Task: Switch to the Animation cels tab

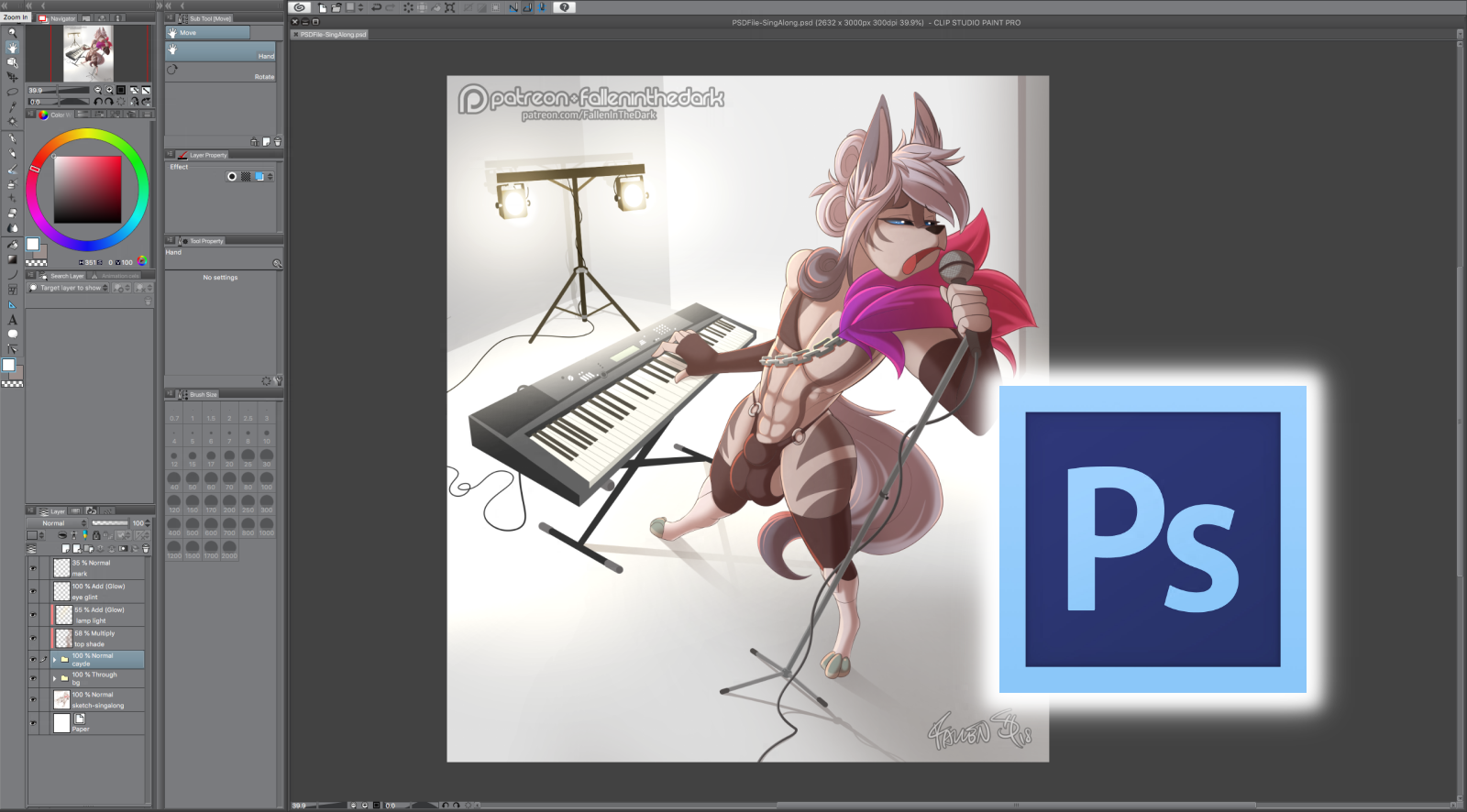Action: pyautogui.click(x=116, y=276)
